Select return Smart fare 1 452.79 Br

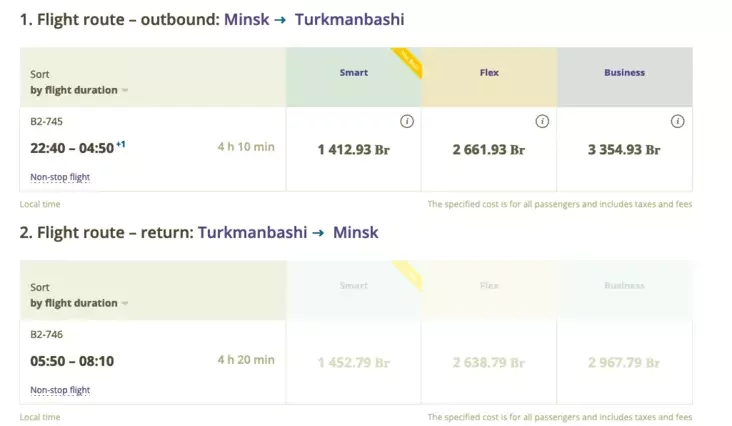pyautogui.click(x=354, y=363)
